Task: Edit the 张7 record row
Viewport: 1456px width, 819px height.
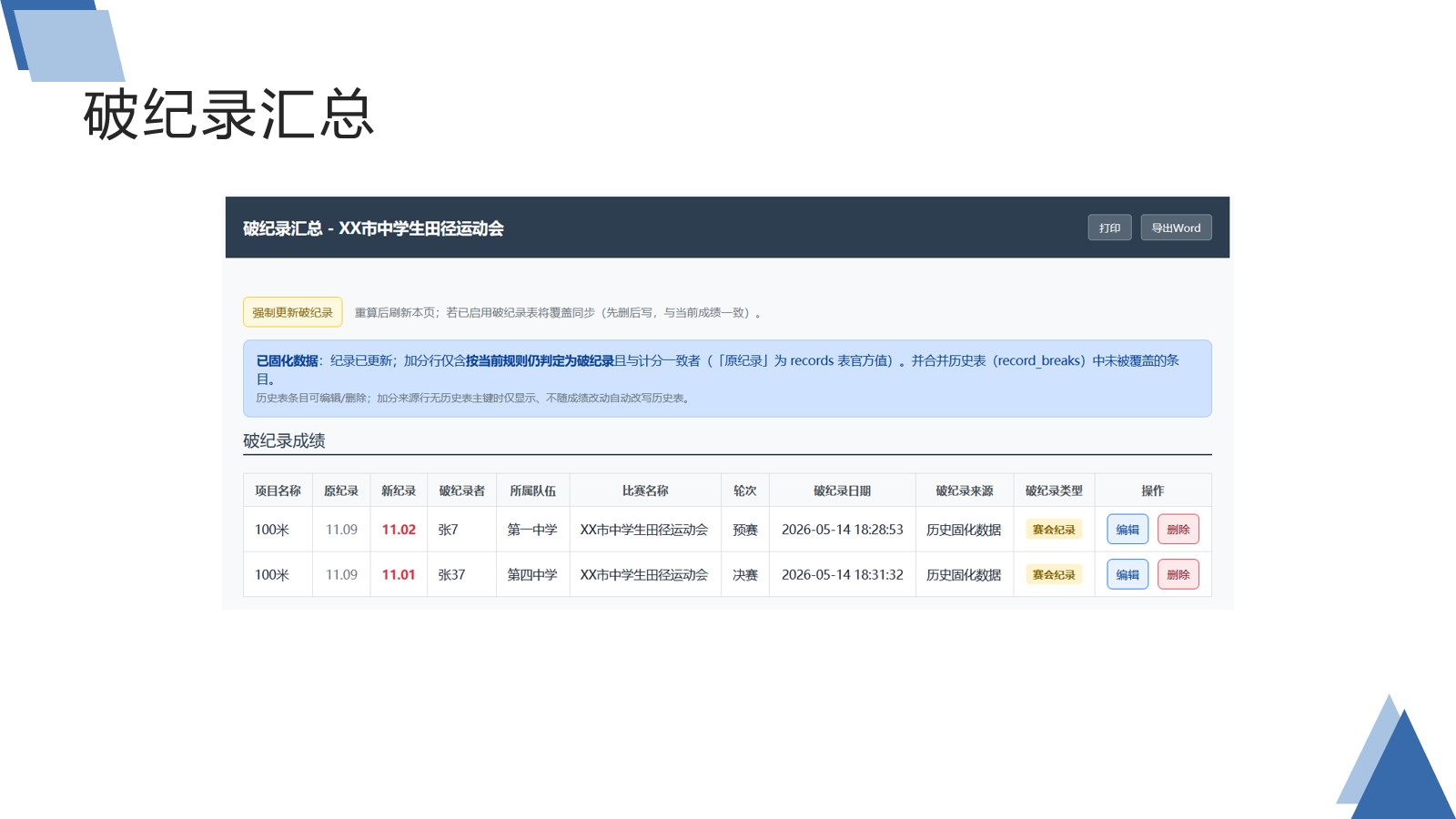Action: click(x=1127, y=530)
